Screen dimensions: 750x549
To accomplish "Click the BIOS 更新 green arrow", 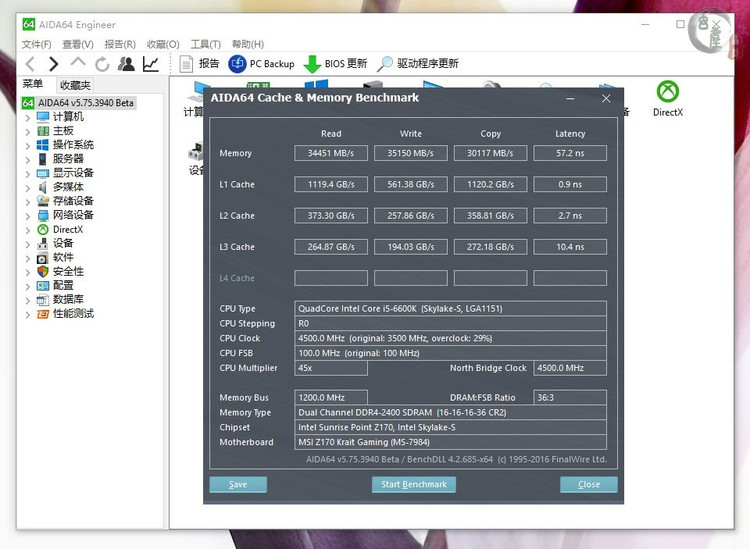I will [313, 64].
